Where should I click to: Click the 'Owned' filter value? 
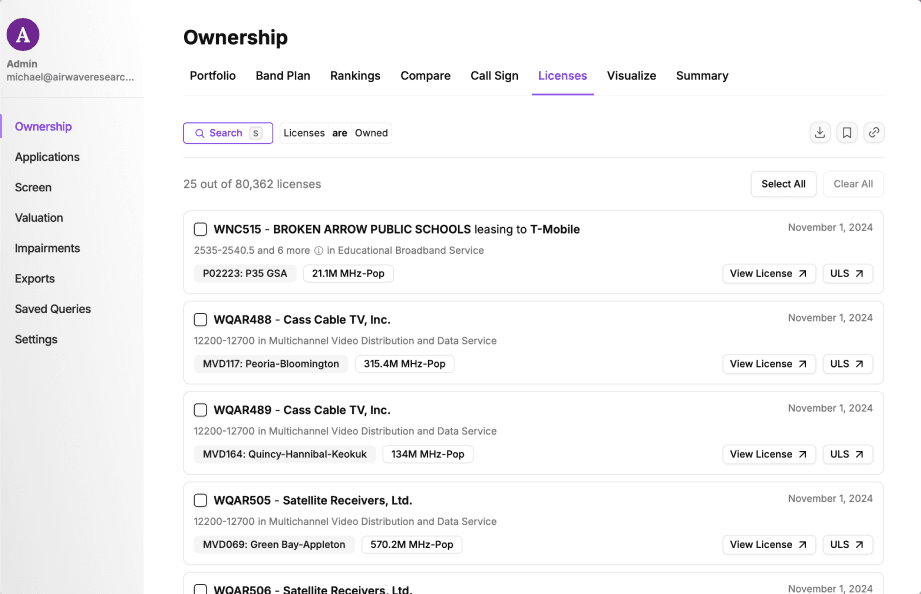tap(371, 133)
